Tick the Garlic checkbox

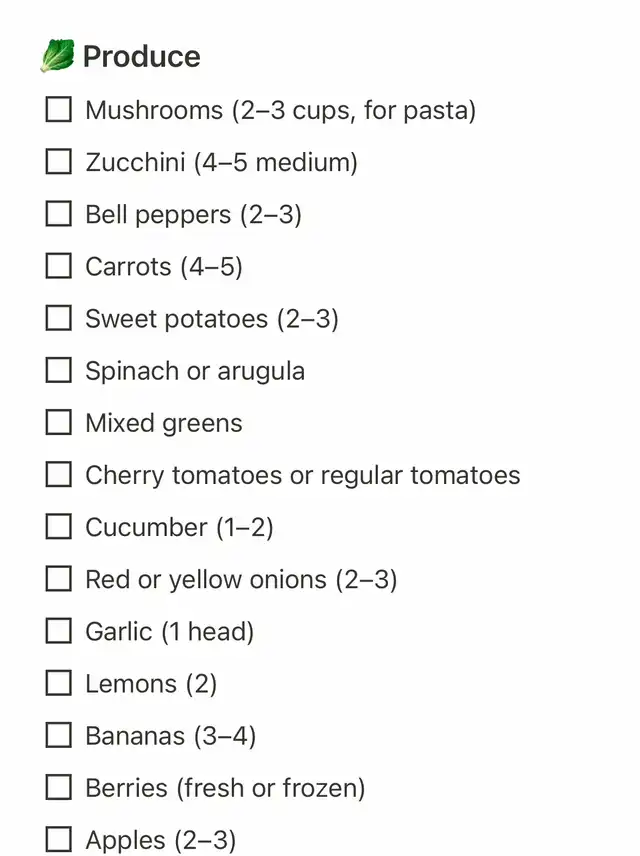(59, 631)
